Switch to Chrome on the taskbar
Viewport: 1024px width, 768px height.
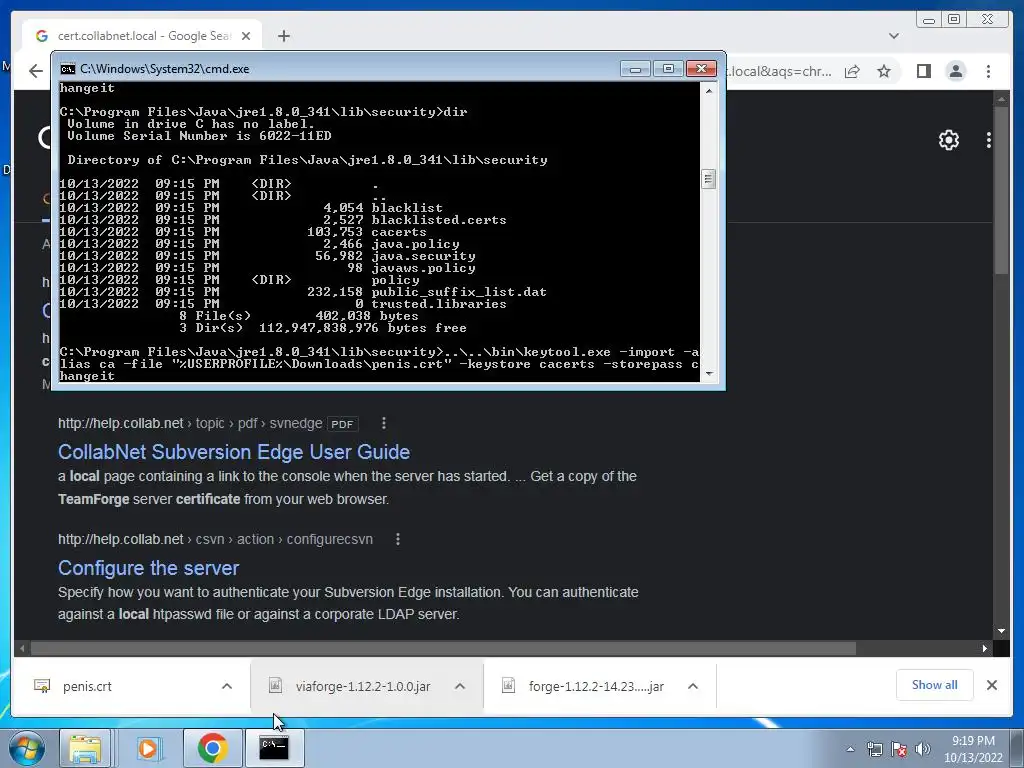212,748
